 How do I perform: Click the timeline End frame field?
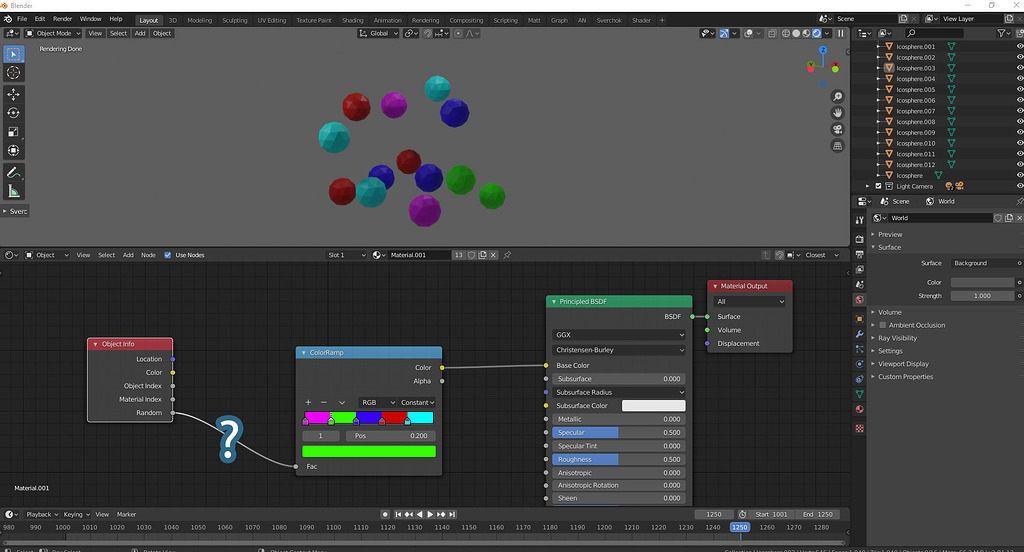coord(817,514)
